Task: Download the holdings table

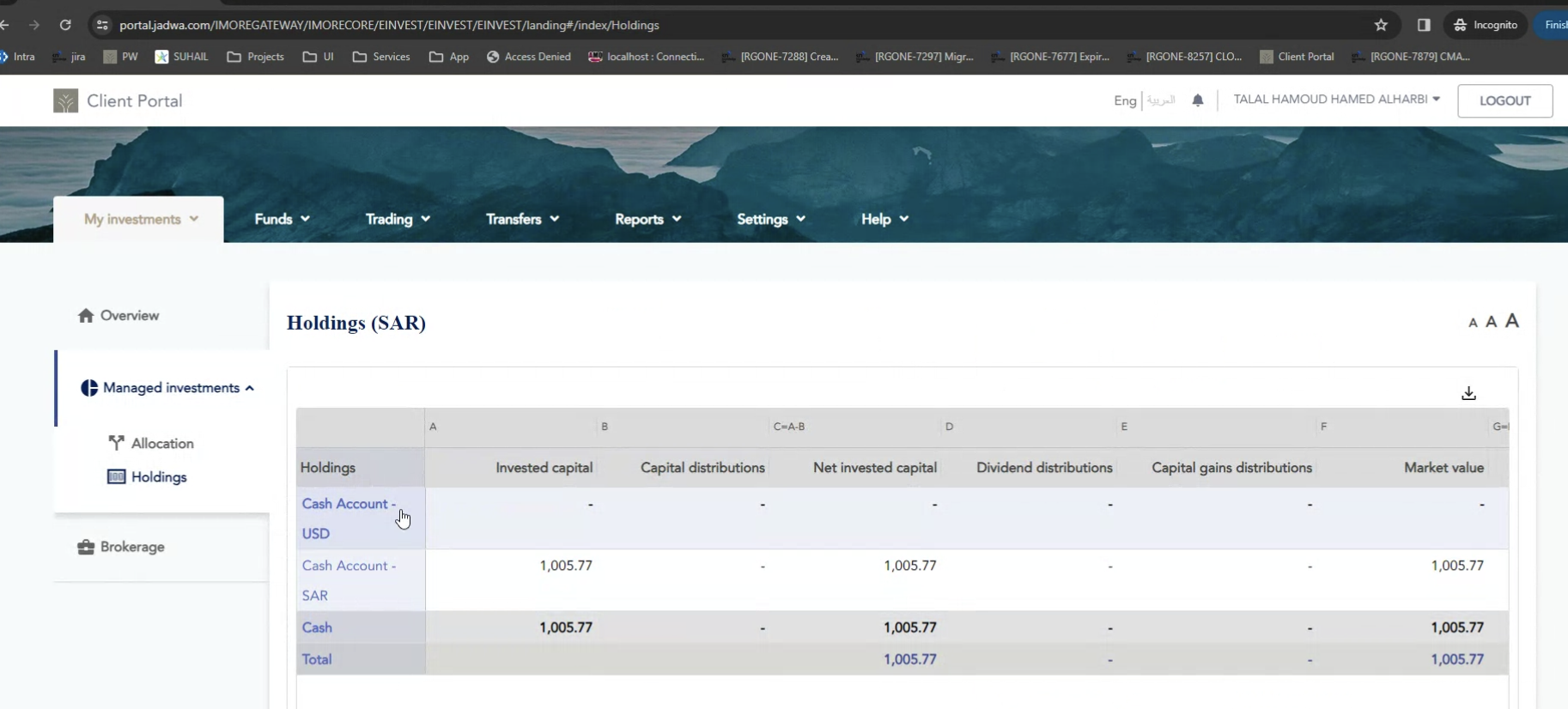Action: (1468, 393)
